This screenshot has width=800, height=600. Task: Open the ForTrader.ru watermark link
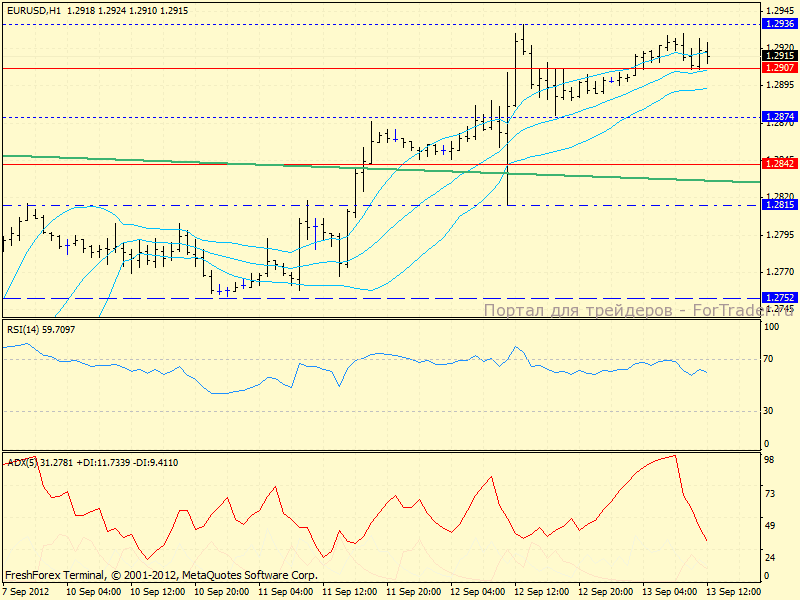point(640,310)
